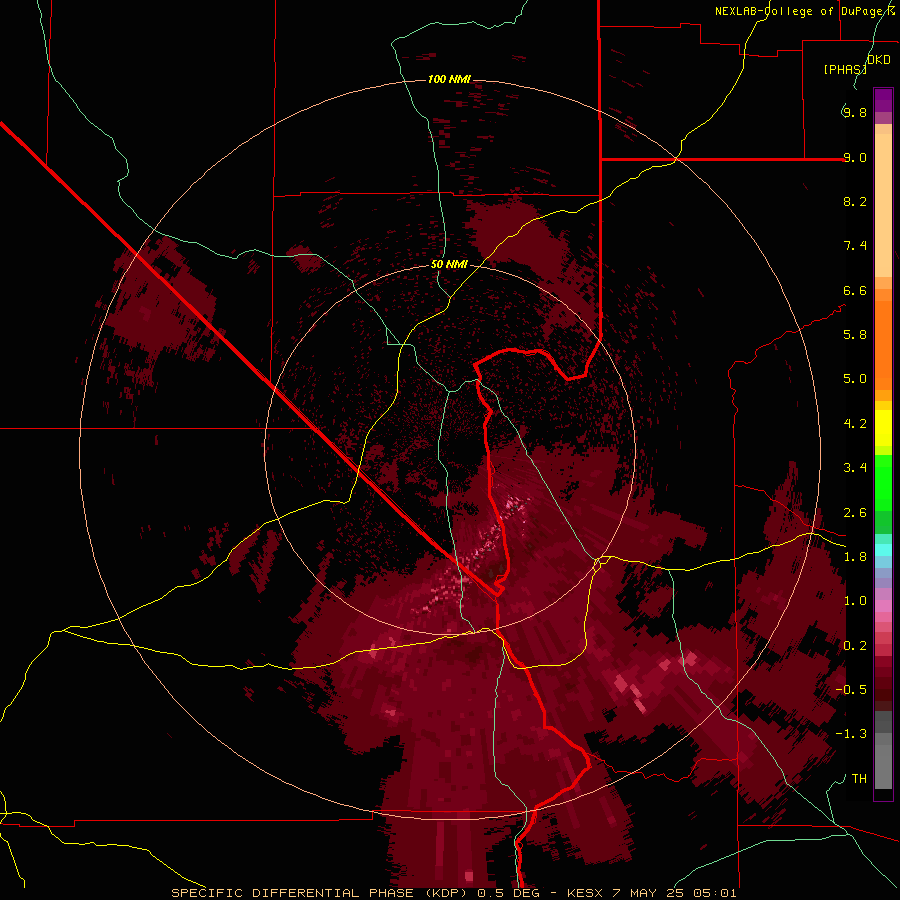
Task: Click the [PHAS] legend header
Action: (x=845, y=69)
